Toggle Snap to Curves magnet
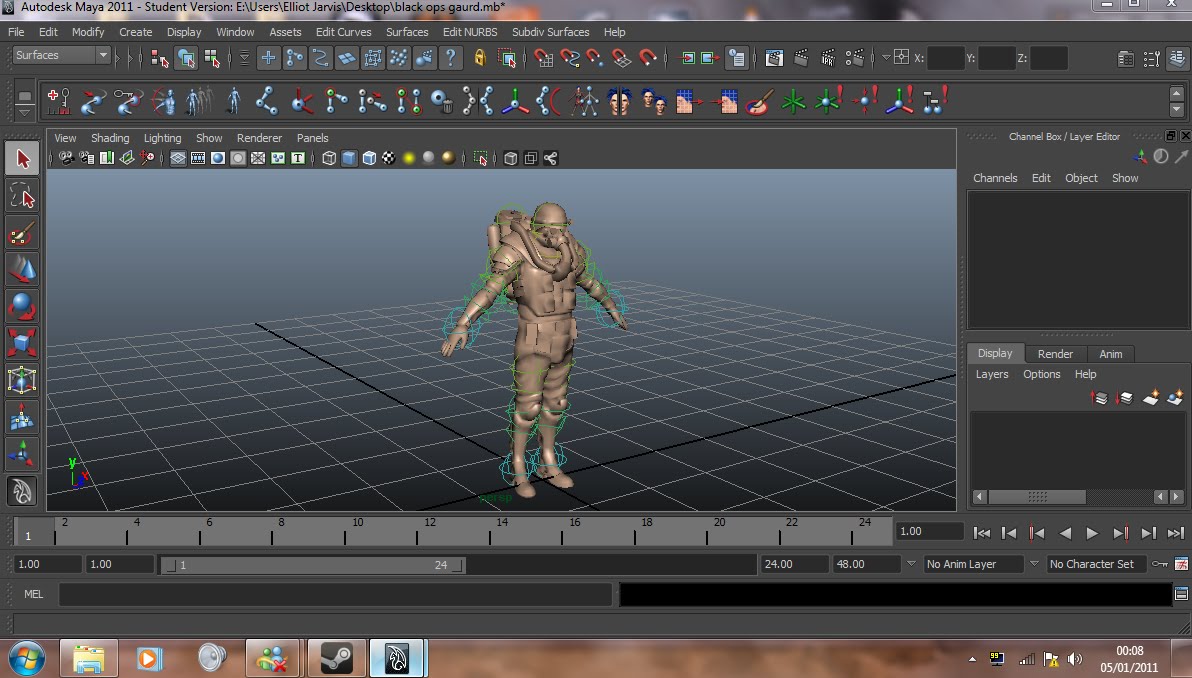The height and width of the screenshot is (678, 1192). tap(569, 58)
